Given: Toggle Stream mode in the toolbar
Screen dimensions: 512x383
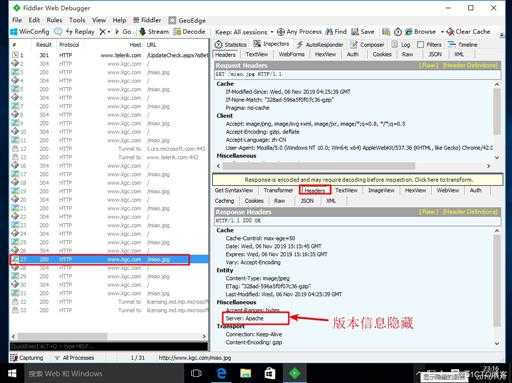Looking at the screenshot, I should (154, 32).
